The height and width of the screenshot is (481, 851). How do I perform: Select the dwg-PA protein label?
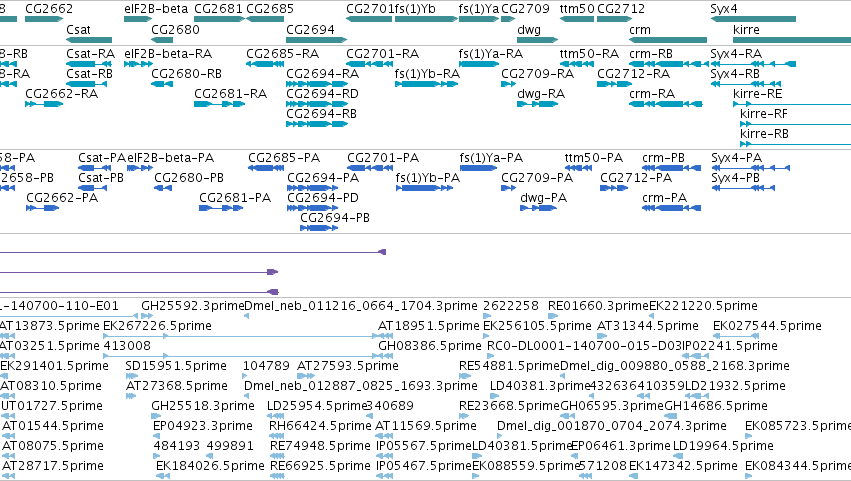[543, 198]
